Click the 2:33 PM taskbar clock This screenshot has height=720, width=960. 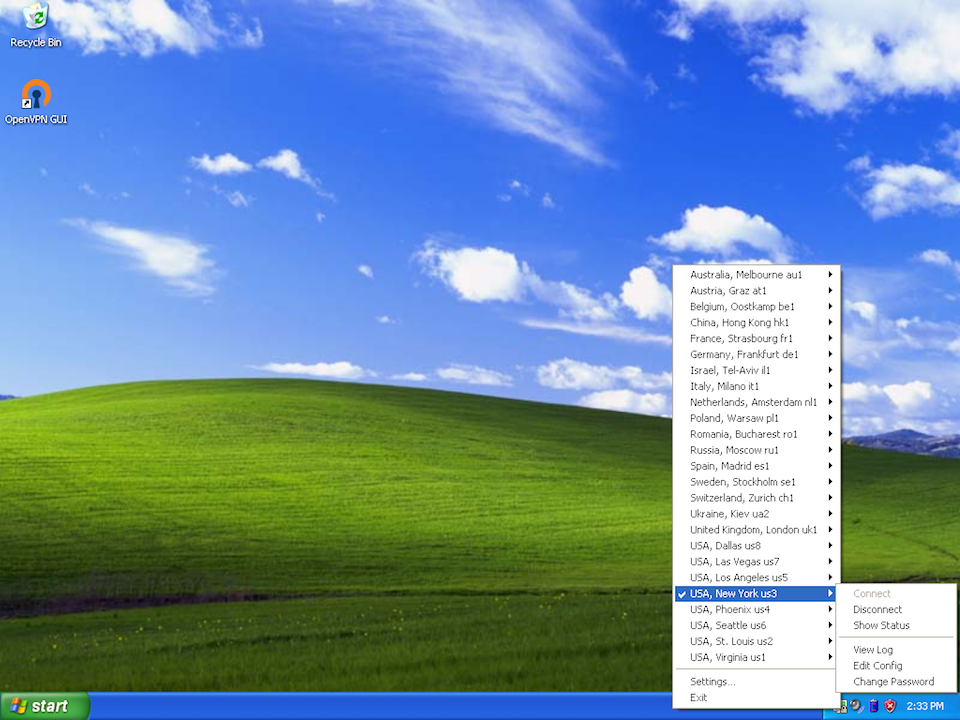click(925, 706)
